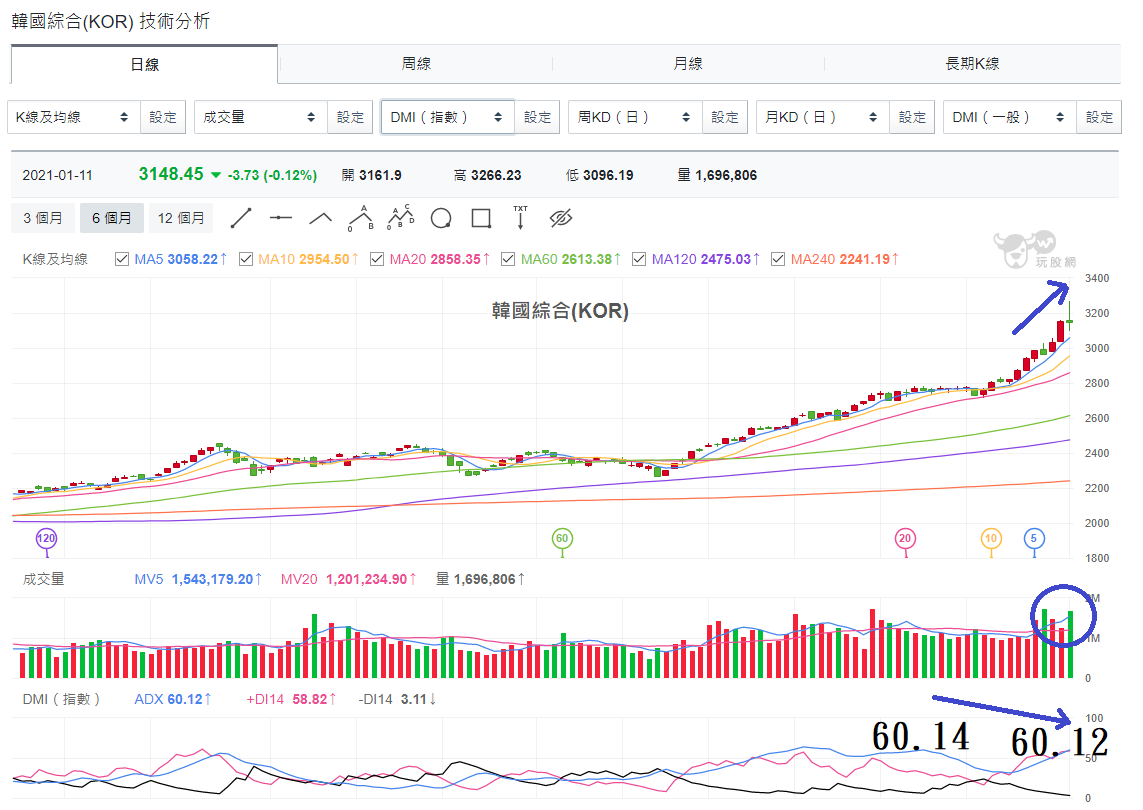
Task: Uncheck the MA10 moving average checkbox
Action: 246,259
